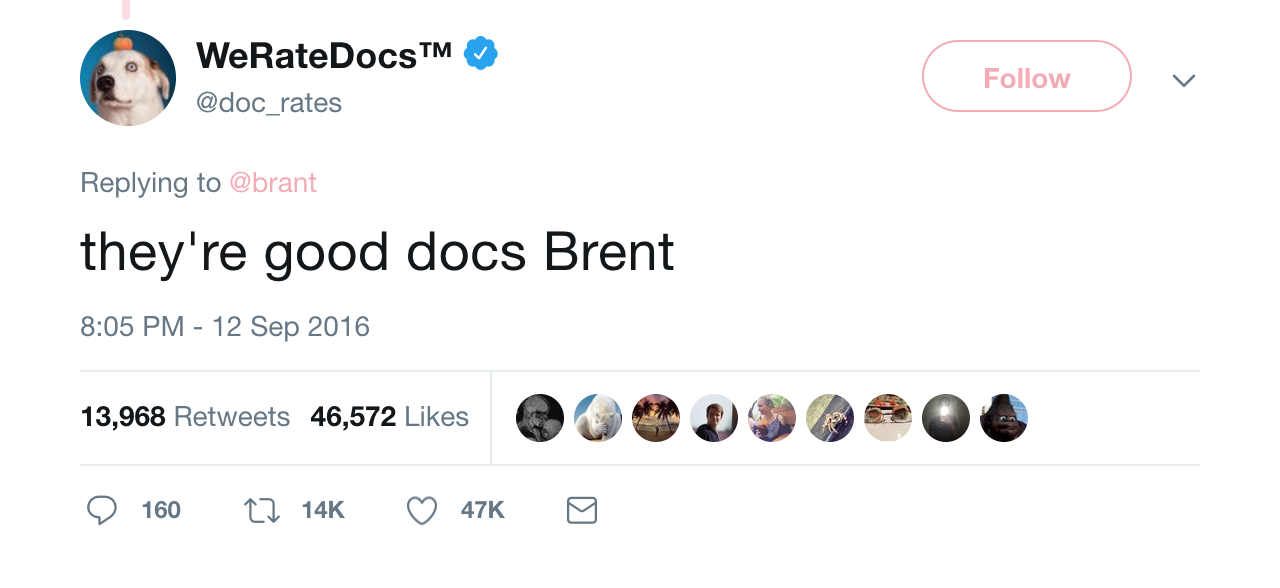Click the blue verified badge
This screenshot has width=1280, height=588.
tap(481, 54)
